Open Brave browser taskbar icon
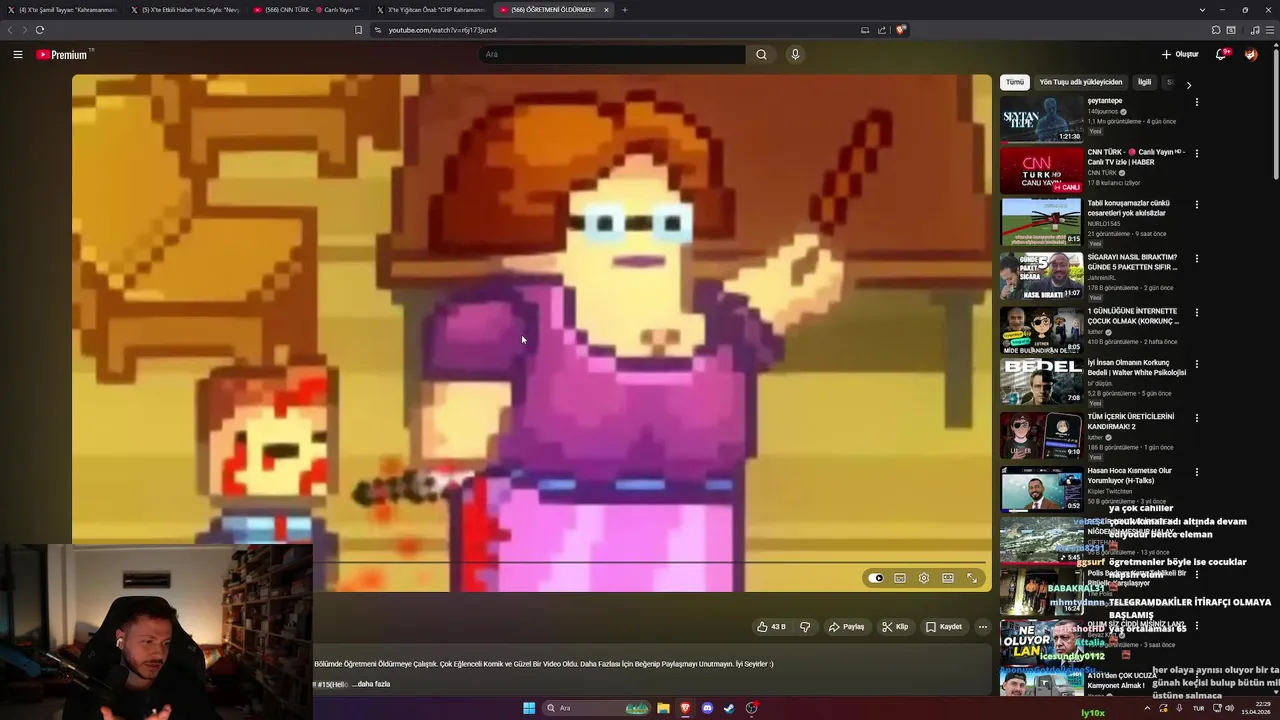Viewport: 1280px width, 720px height. [x=685, y=708]
